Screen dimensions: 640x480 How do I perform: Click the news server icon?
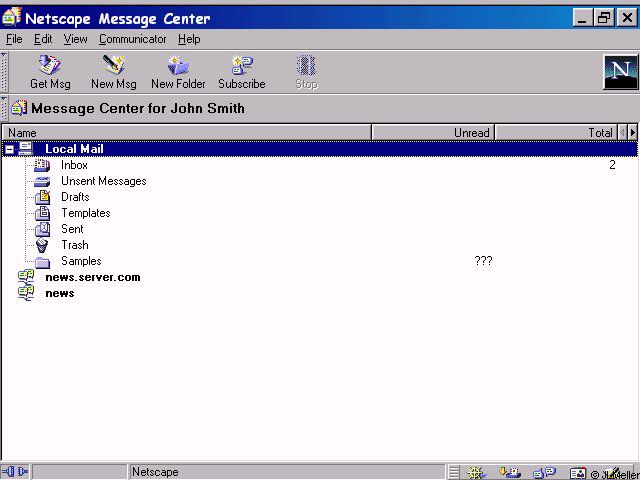coord(26,293)
